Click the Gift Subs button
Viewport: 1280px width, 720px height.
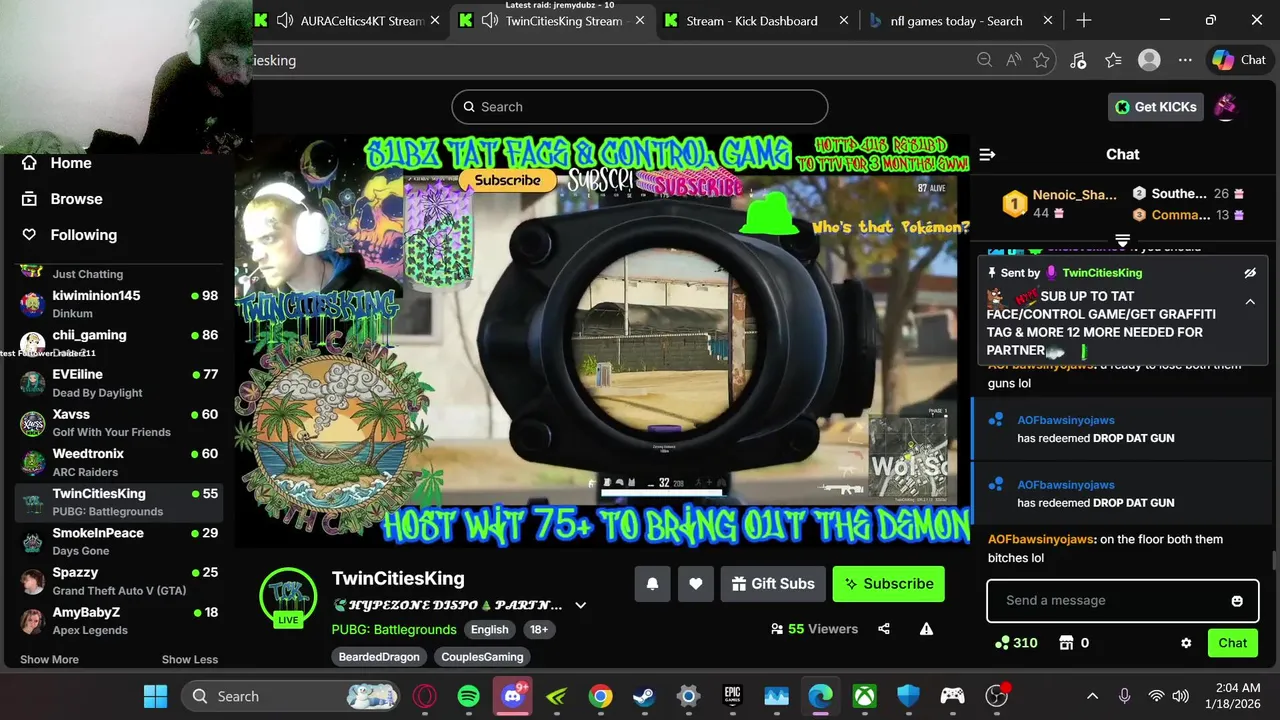coord(773,584)
